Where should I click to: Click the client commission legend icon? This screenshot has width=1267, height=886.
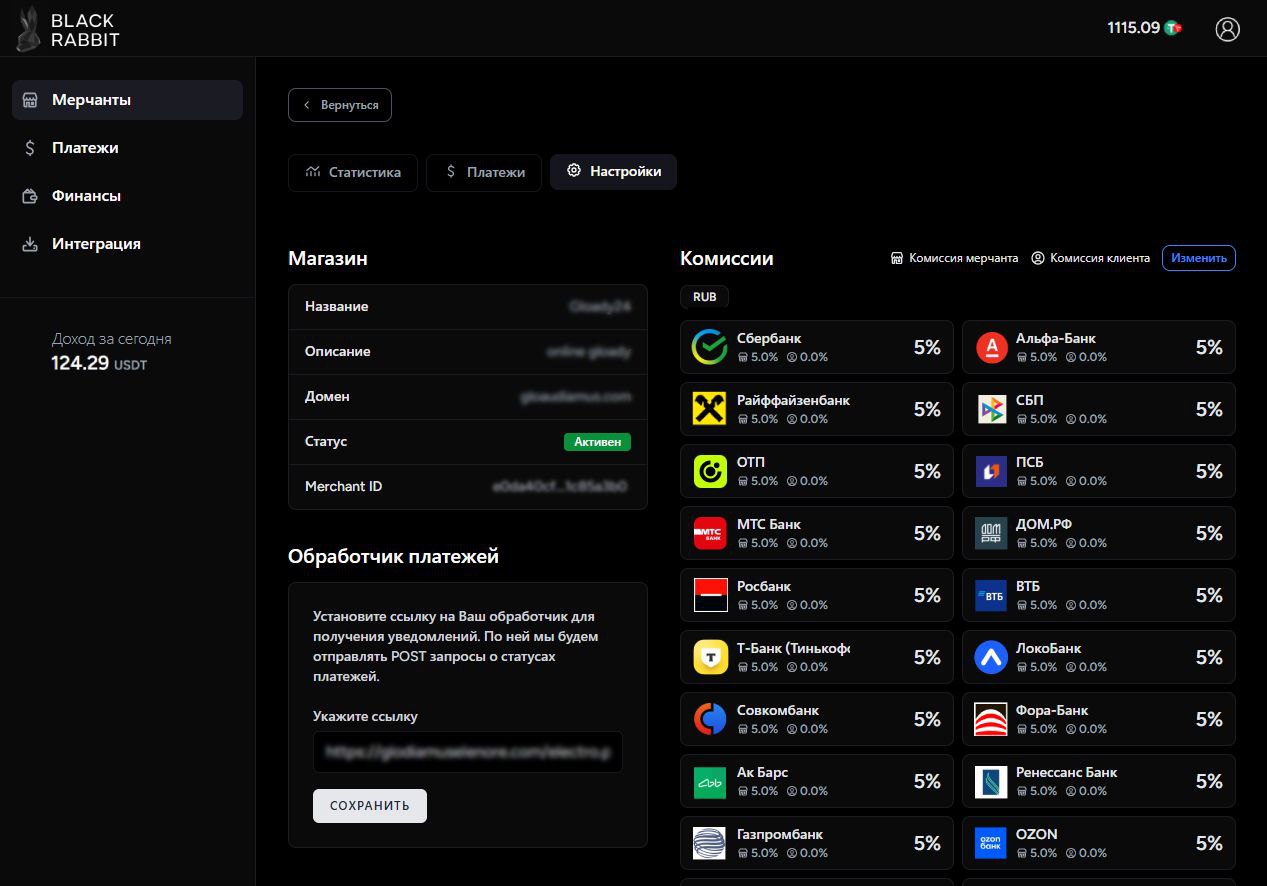tap(1038, 258)
